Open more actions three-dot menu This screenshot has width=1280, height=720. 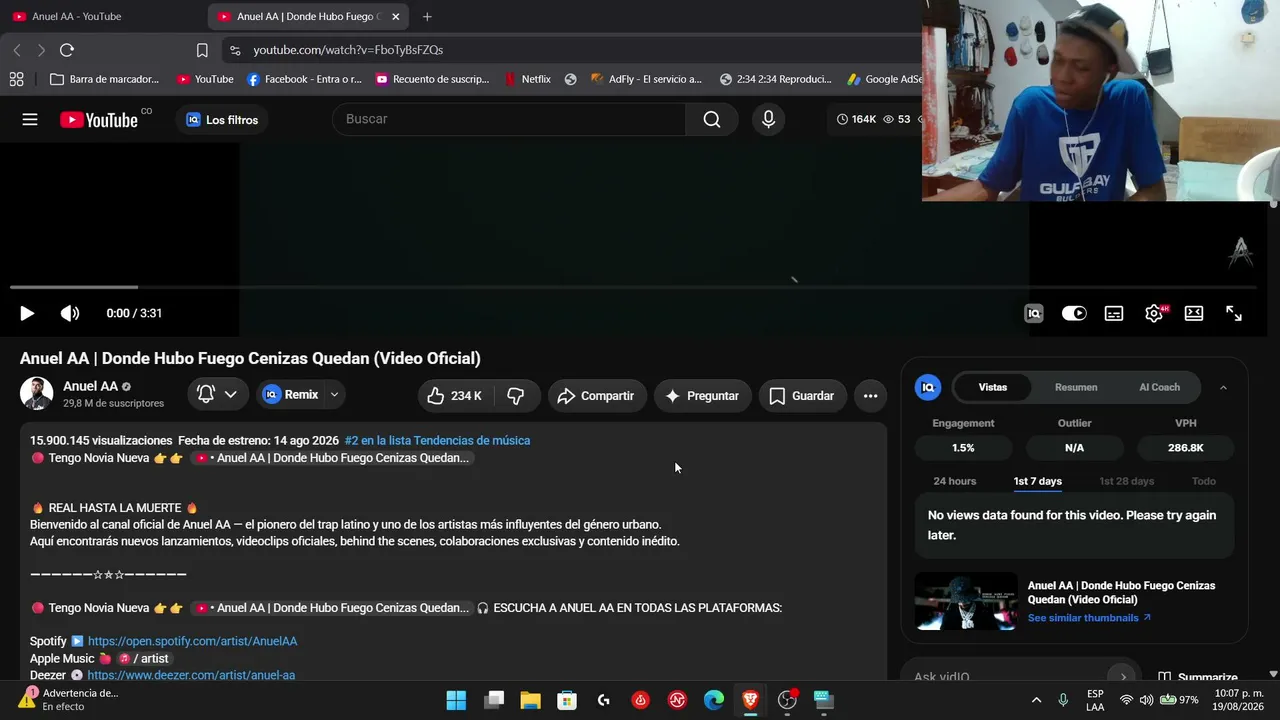coord(870,396)
